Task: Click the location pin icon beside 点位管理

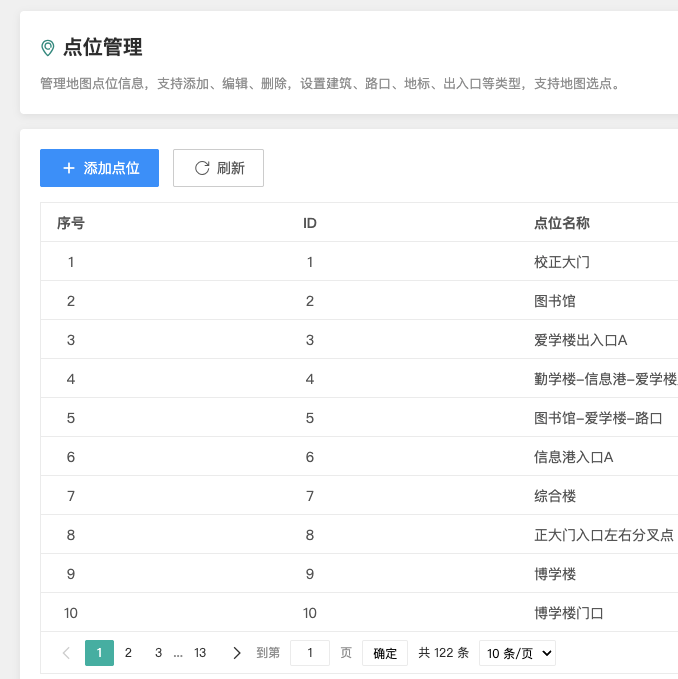Action: pos(47,48)
